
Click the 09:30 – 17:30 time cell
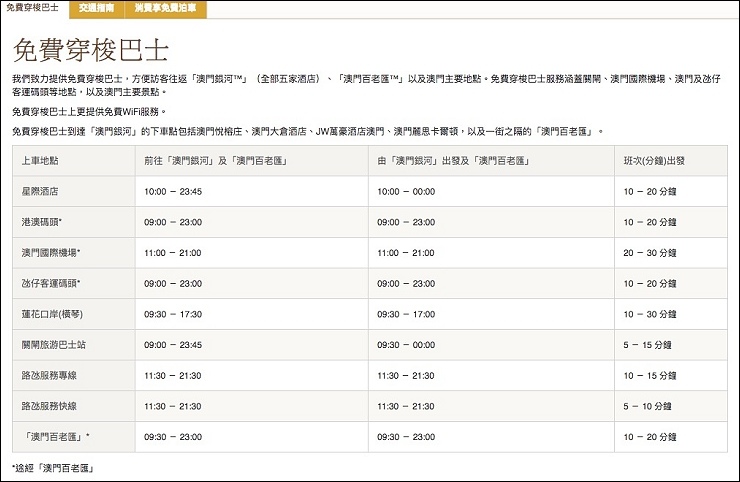173,314
